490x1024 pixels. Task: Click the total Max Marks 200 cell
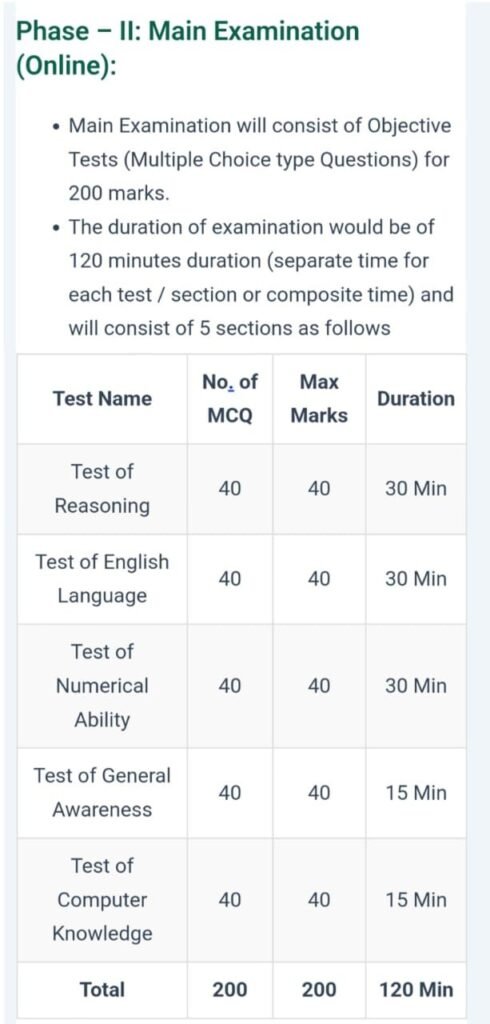(319, 989)
